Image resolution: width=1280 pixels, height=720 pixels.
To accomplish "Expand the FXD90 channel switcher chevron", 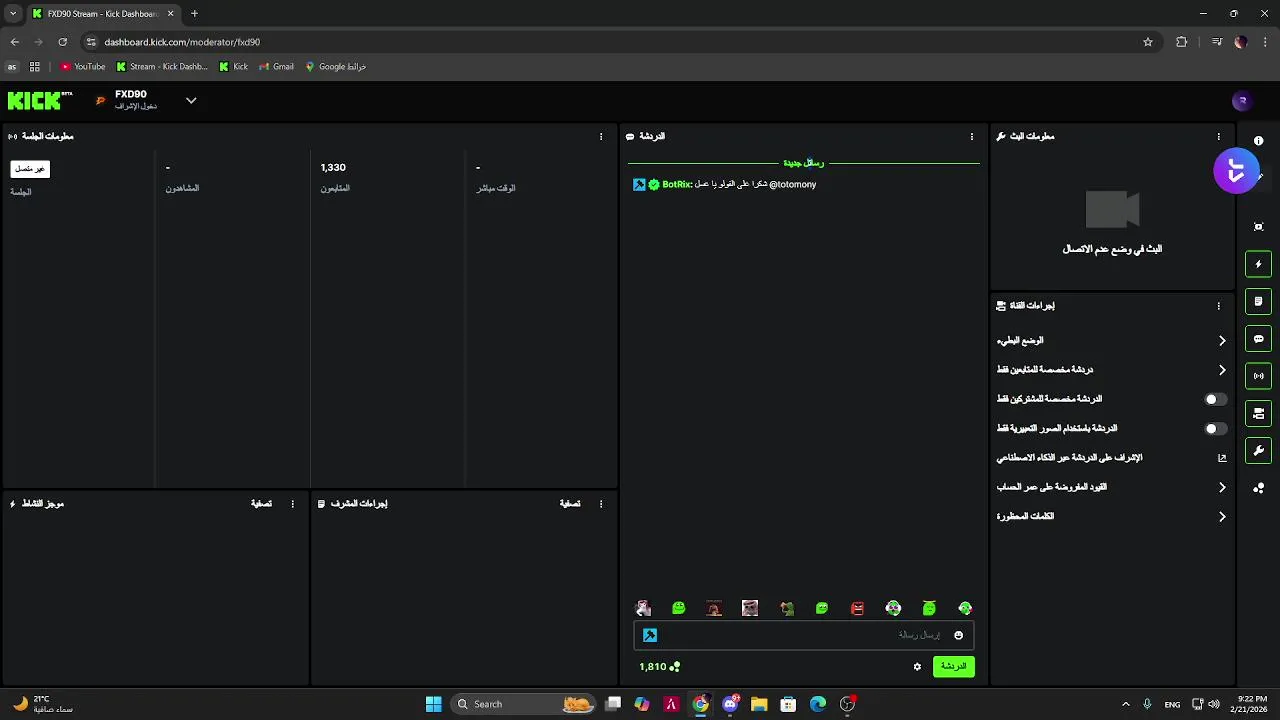I will pyautogui.click(x=191, y=101).
